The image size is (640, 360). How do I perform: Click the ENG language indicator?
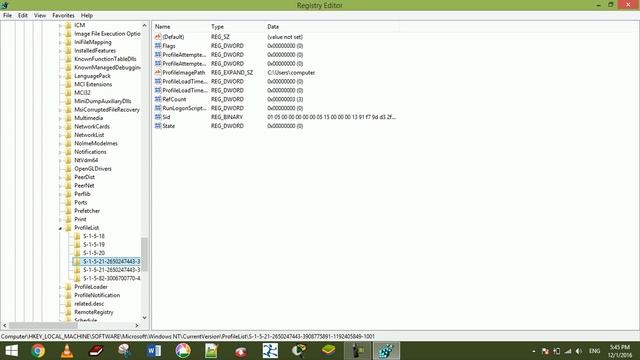pos(594,351)
